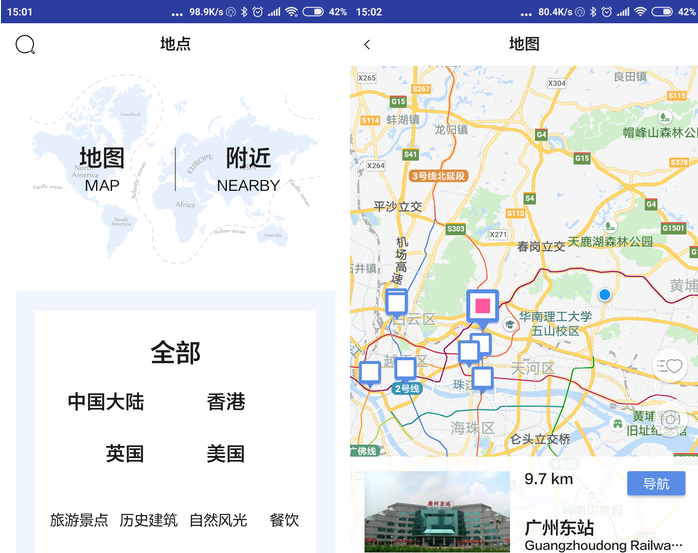
Task: Open the 附近 NEARBY section
Action: [248, 169]
